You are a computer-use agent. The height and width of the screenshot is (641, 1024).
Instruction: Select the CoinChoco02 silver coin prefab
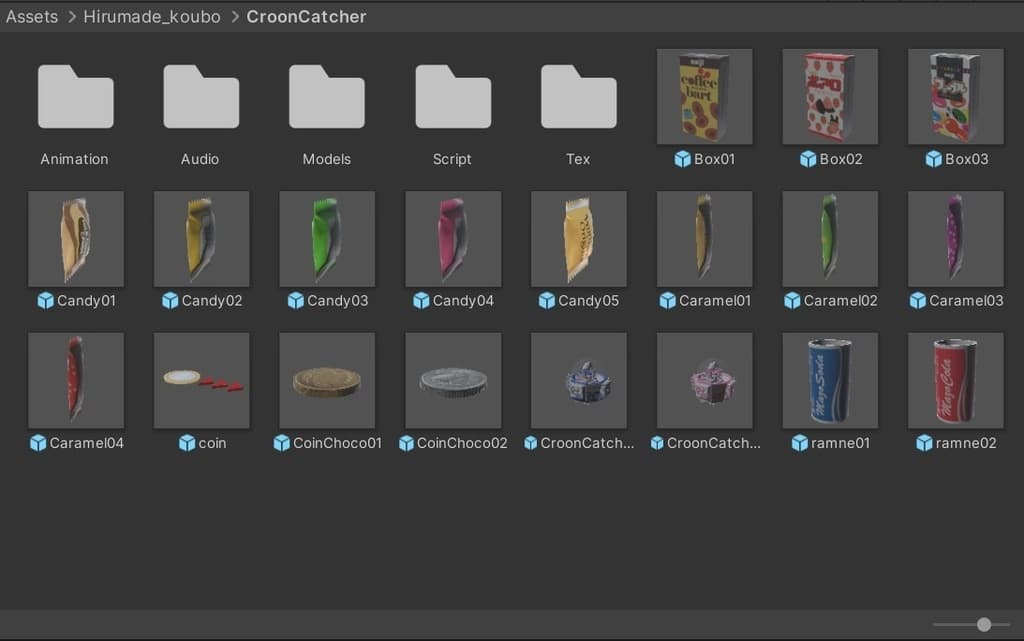(x=453, y=381)
